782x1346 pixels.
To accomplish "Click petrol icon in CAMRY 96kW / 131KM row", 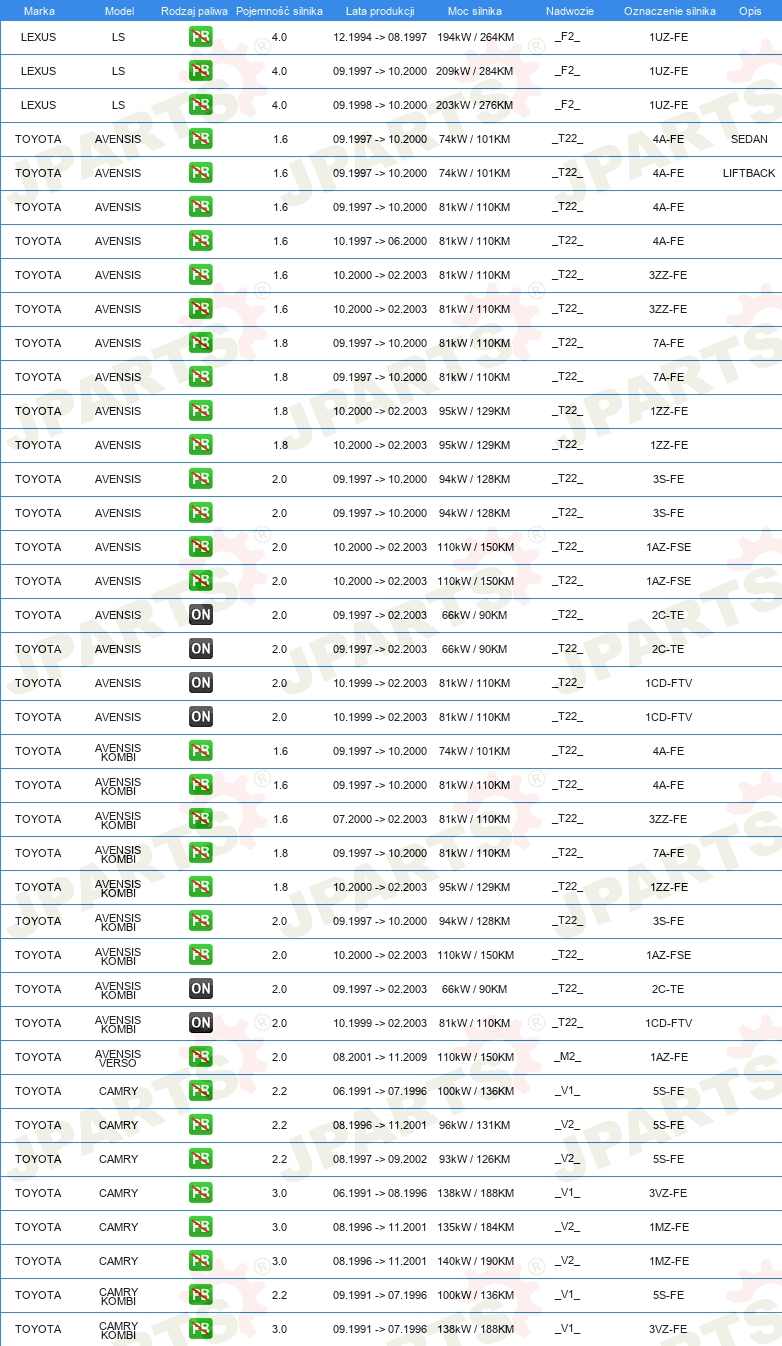I will 200,1125.
